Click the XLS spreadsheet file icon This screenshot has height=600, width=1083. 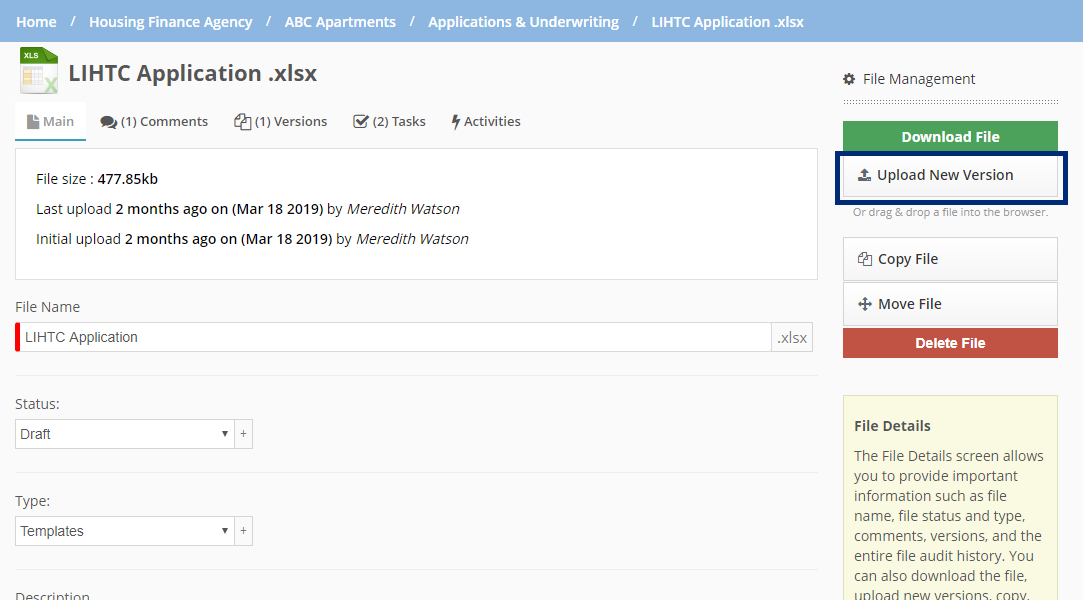[39, 71]
